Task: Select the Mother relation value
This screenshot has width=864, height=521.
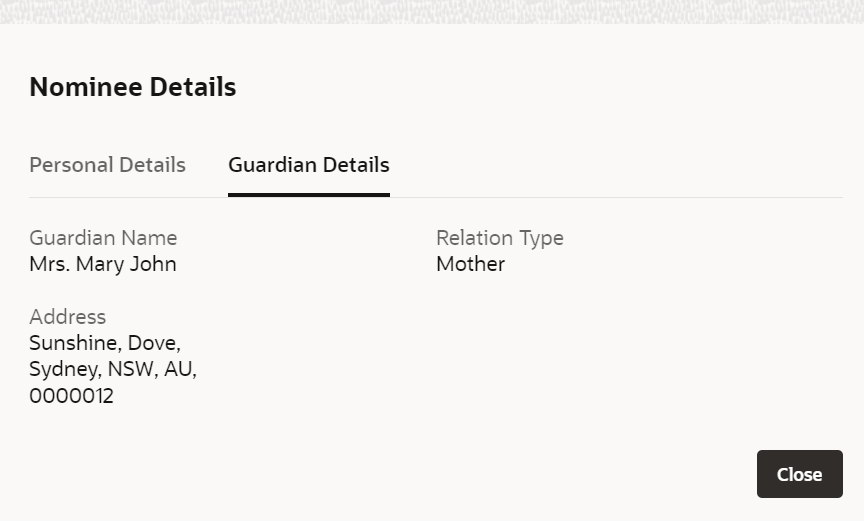Action: (x=470, y=264)
